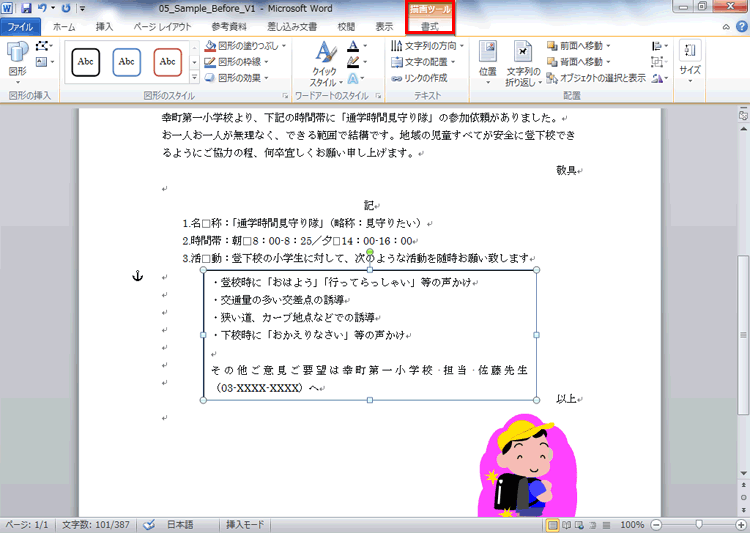Open the 図形 shapes gallery
The image size is (750, 533).
coord(18,62)
